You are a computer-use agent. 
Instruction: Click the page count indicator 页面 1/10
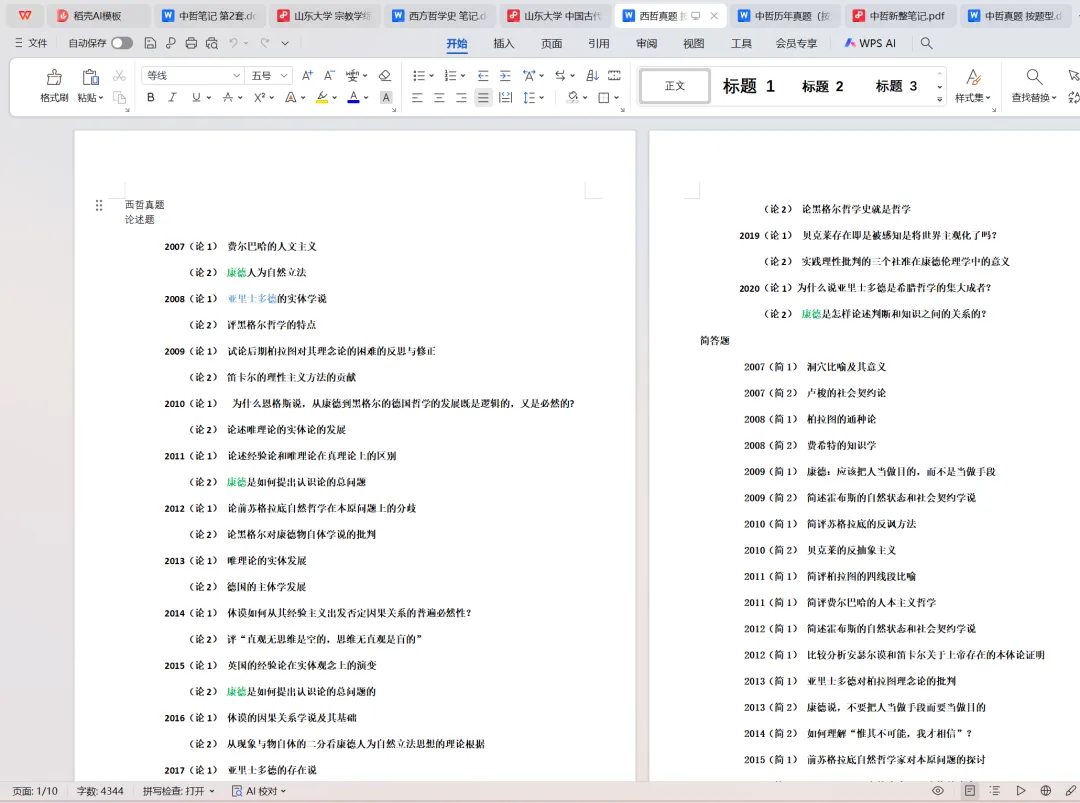pyautogui.click(x=35, y=790)
